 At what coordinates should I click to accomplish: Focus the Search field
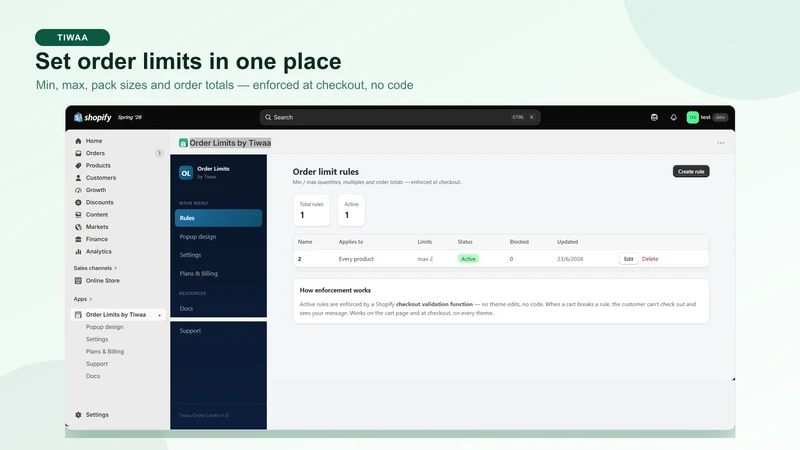point(400,117)
